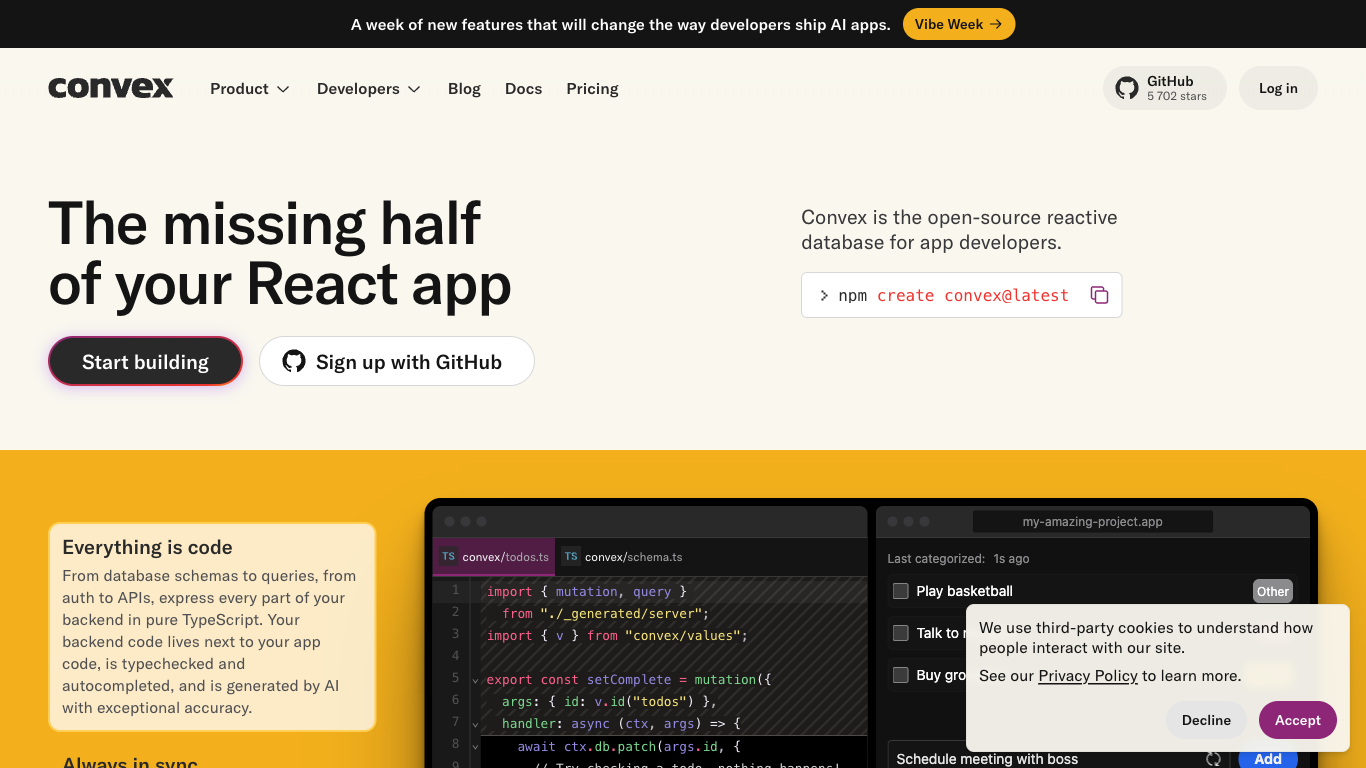Viewport: 1366px width, 768px height.
Task: Click the refresh icon beside Add button
Action: pyautogui.click(x=1213, y=759)
